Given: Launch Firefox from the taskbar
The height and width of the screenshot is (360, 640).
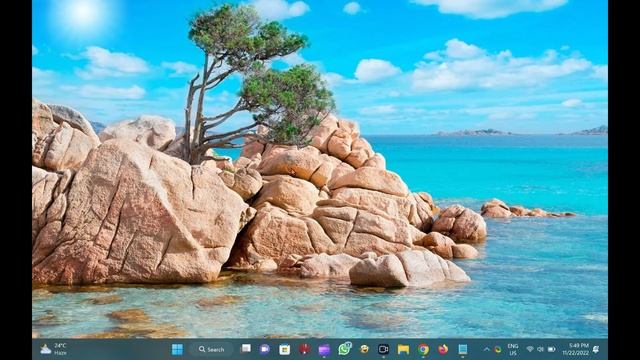Looking at the screenshot, I should (x=443, y=349).
